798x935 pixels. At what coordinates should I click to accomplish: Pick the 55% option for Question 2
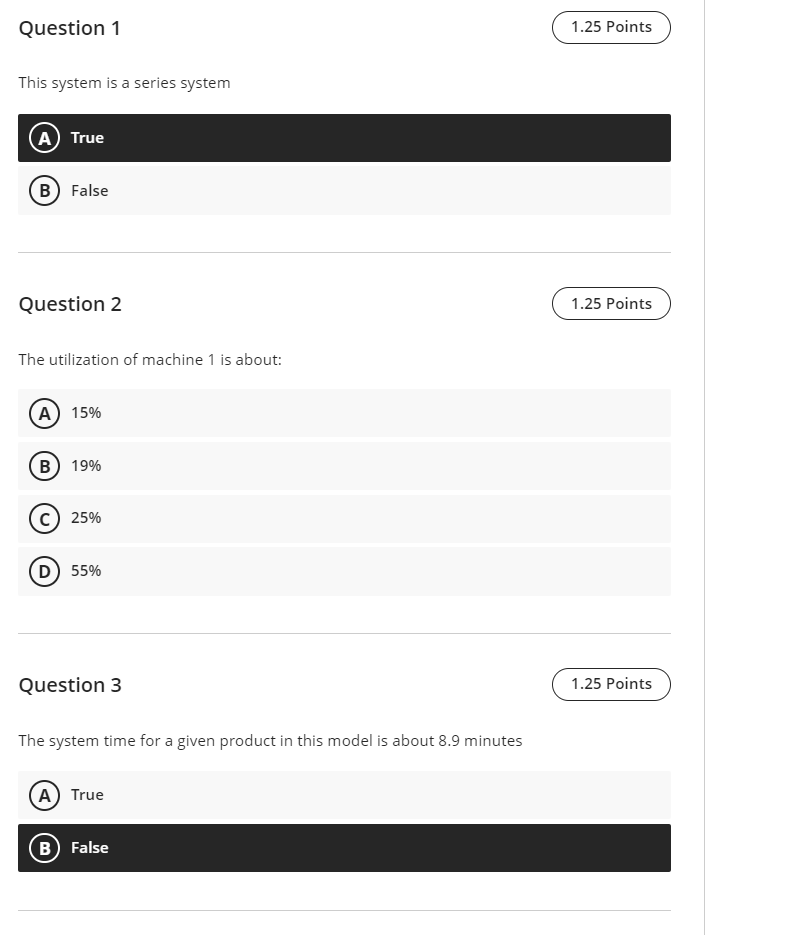click(344, 571)
